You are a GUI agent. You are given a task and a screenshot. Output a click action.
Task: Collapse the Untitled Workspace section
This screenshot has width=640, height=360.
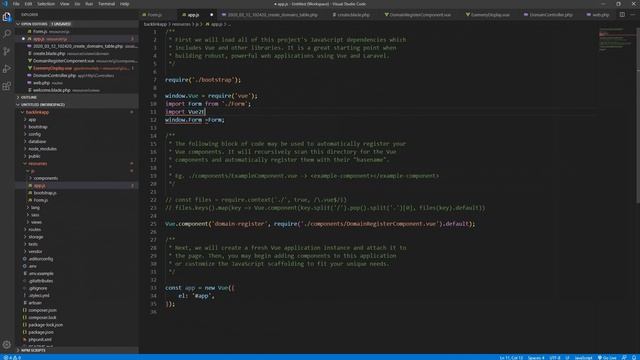click(77, 104)
